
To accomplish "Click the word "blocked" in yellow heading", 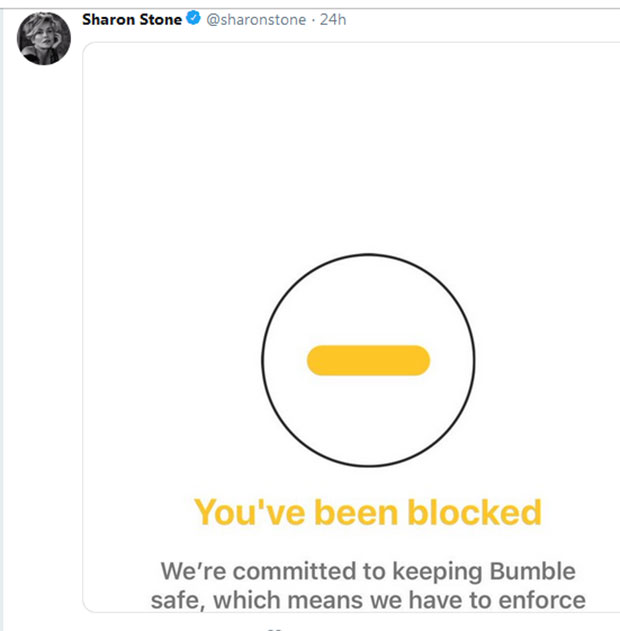I will pos(478,512).
